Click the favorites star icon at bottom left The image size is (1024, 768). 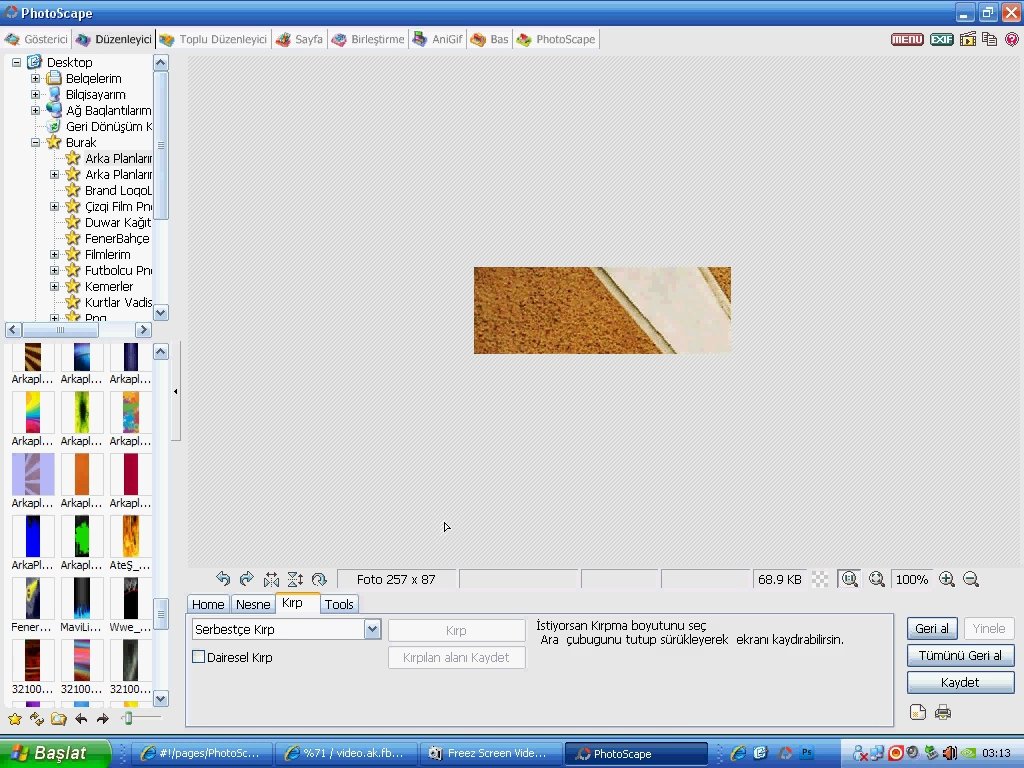click(x=14, y=719)
